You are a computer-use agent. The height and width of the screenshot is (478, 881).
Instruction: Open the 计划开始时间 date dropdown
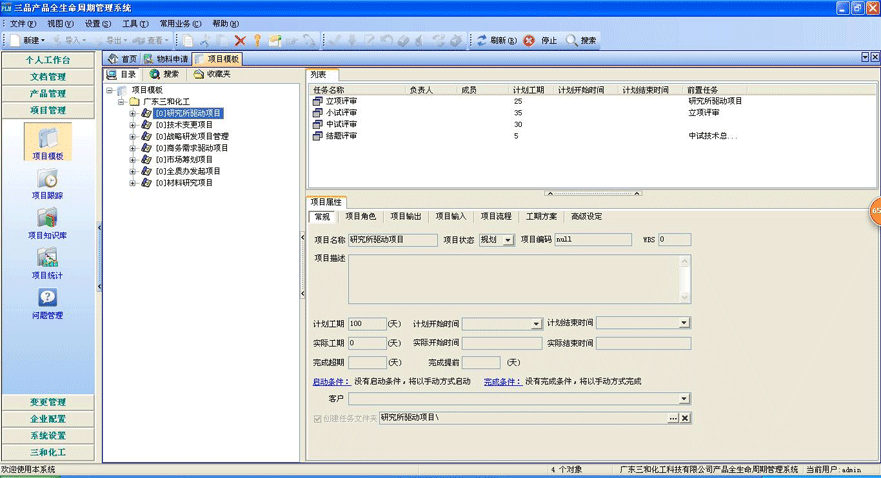pyautogui.click(x=536, y=324)
